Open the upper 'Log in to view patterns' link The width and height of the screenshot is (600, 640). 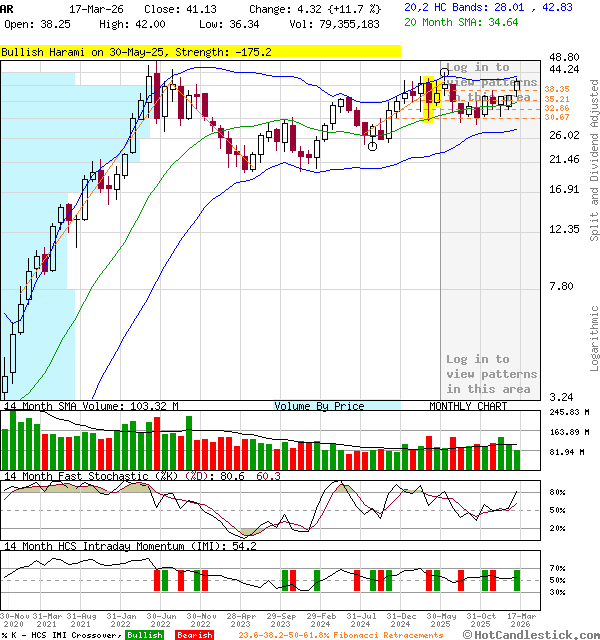(x=491, y=82)
